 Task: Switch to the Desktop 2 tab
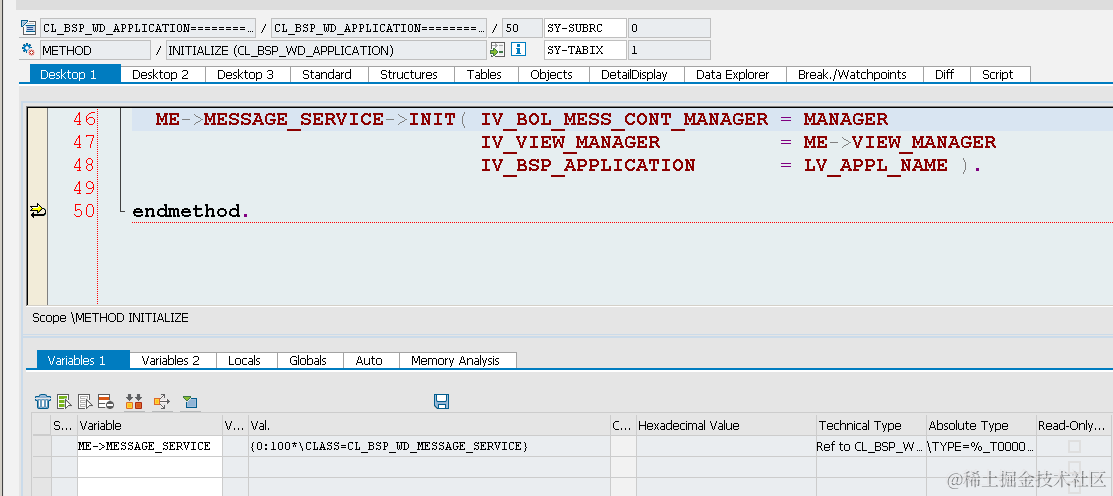[x=160, y=75]
